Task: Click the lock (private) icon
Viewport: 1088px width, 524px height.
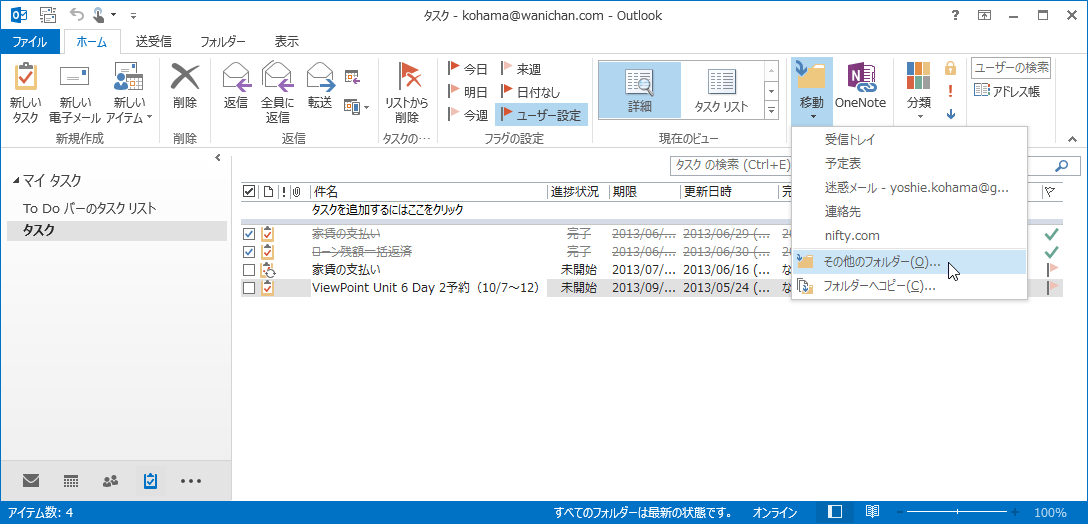Action: coord(951,68)
